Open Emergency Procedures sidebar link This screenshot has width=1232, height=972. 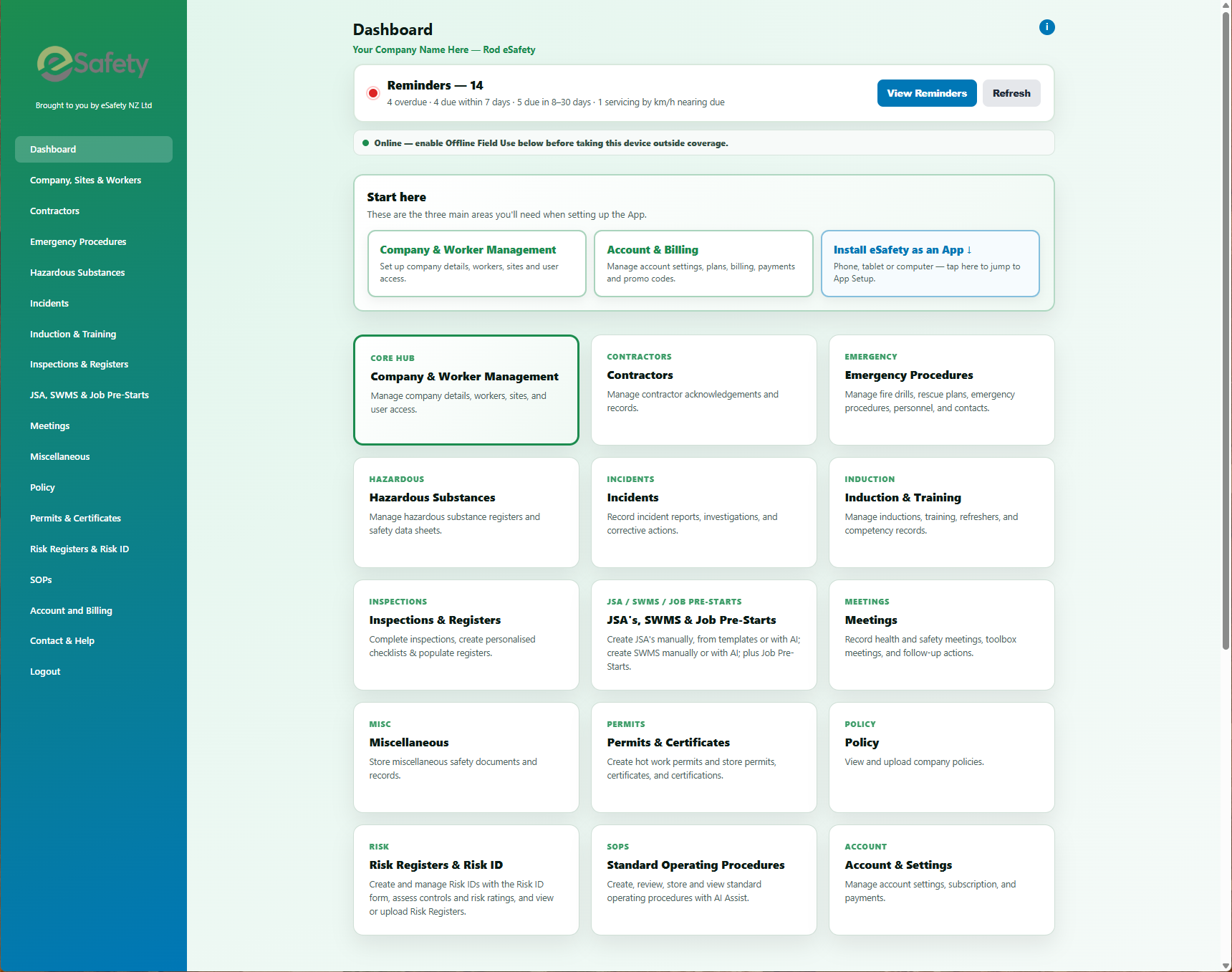coord(94,241)
